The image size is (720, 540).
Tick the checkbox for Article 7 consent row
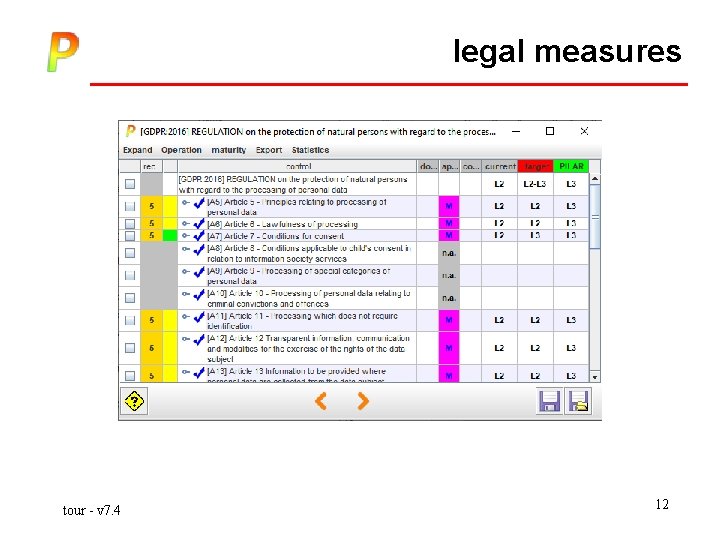pyautogui.click(x=130, y=236)
